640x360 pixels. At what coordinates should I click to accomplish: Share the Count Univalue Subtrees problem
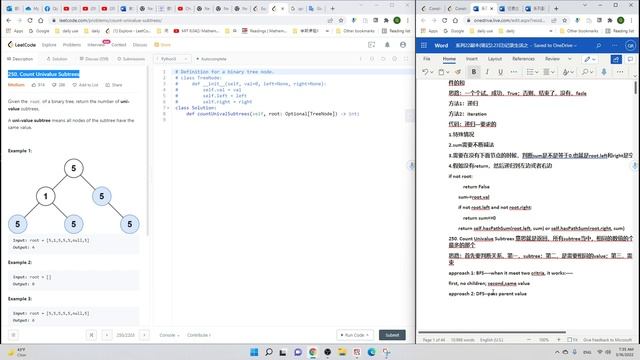114,85
